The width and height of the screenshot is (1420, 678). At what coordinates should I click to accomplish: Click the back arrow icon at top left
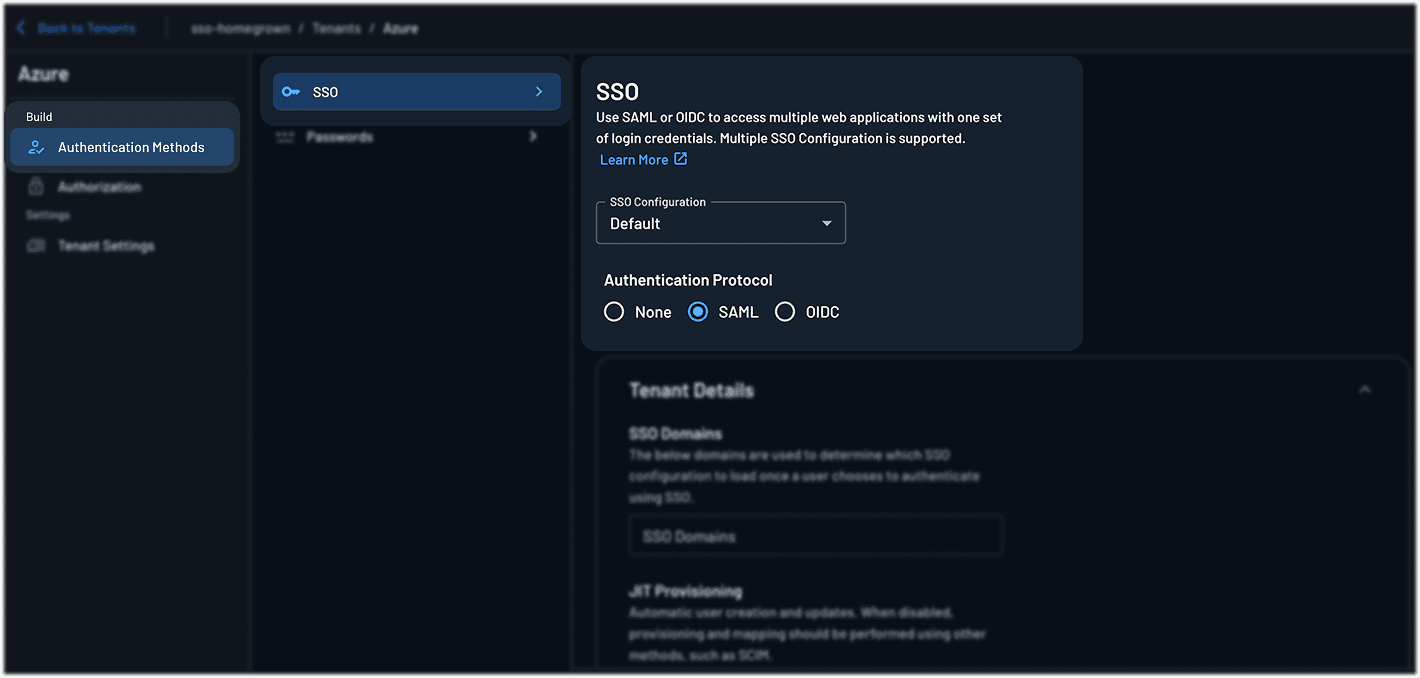pos(21,28)
